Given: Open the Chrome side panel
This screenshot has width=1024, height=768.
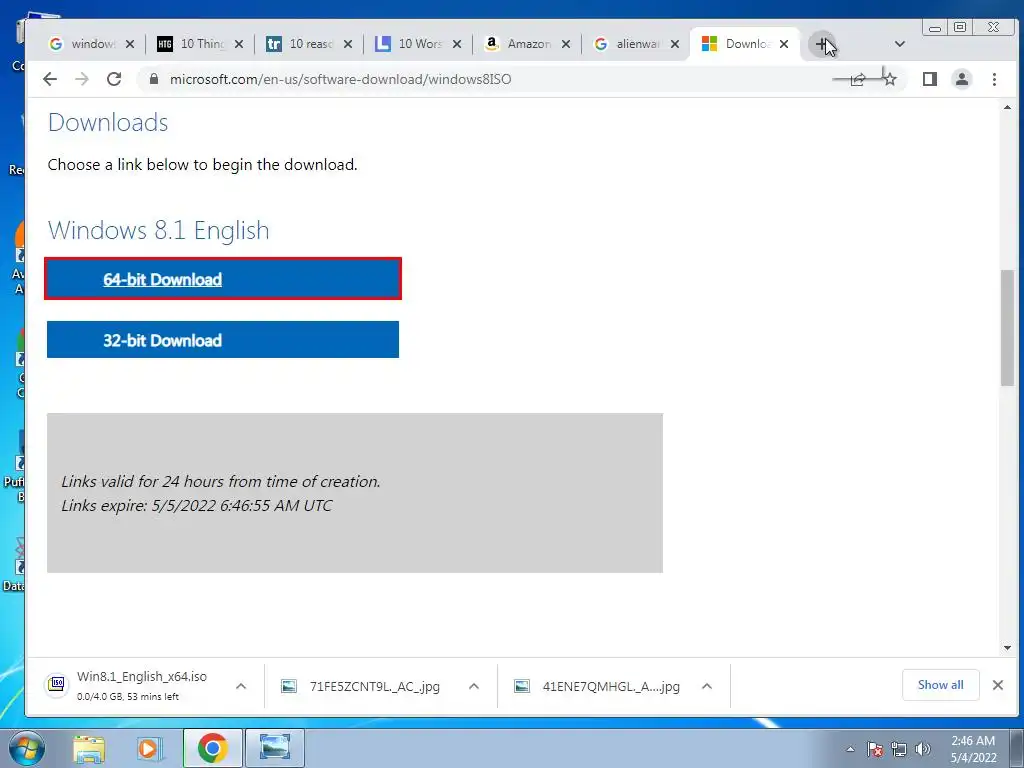Looking at the screenshot, I should coord(929,79).
